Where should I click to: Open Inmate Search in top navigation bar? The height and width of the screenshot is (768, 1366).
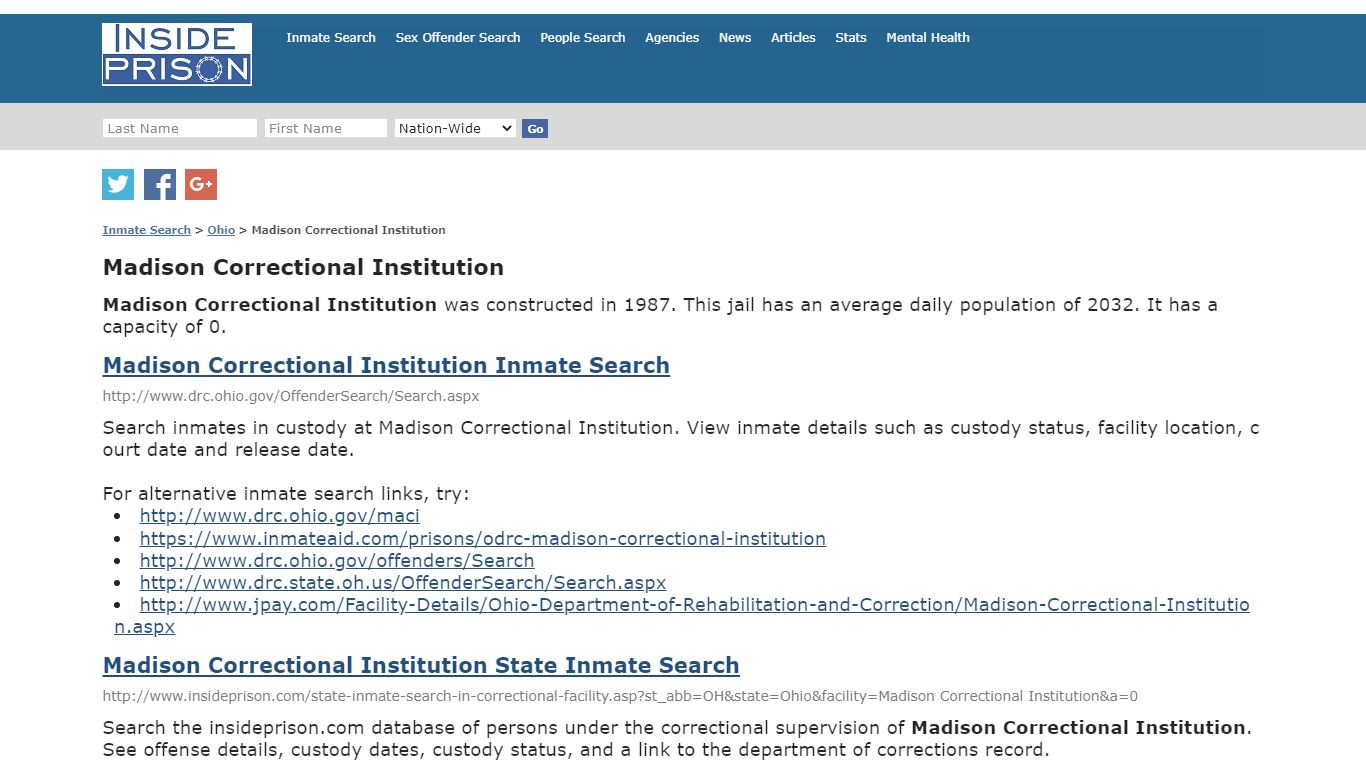coord(331,37)
